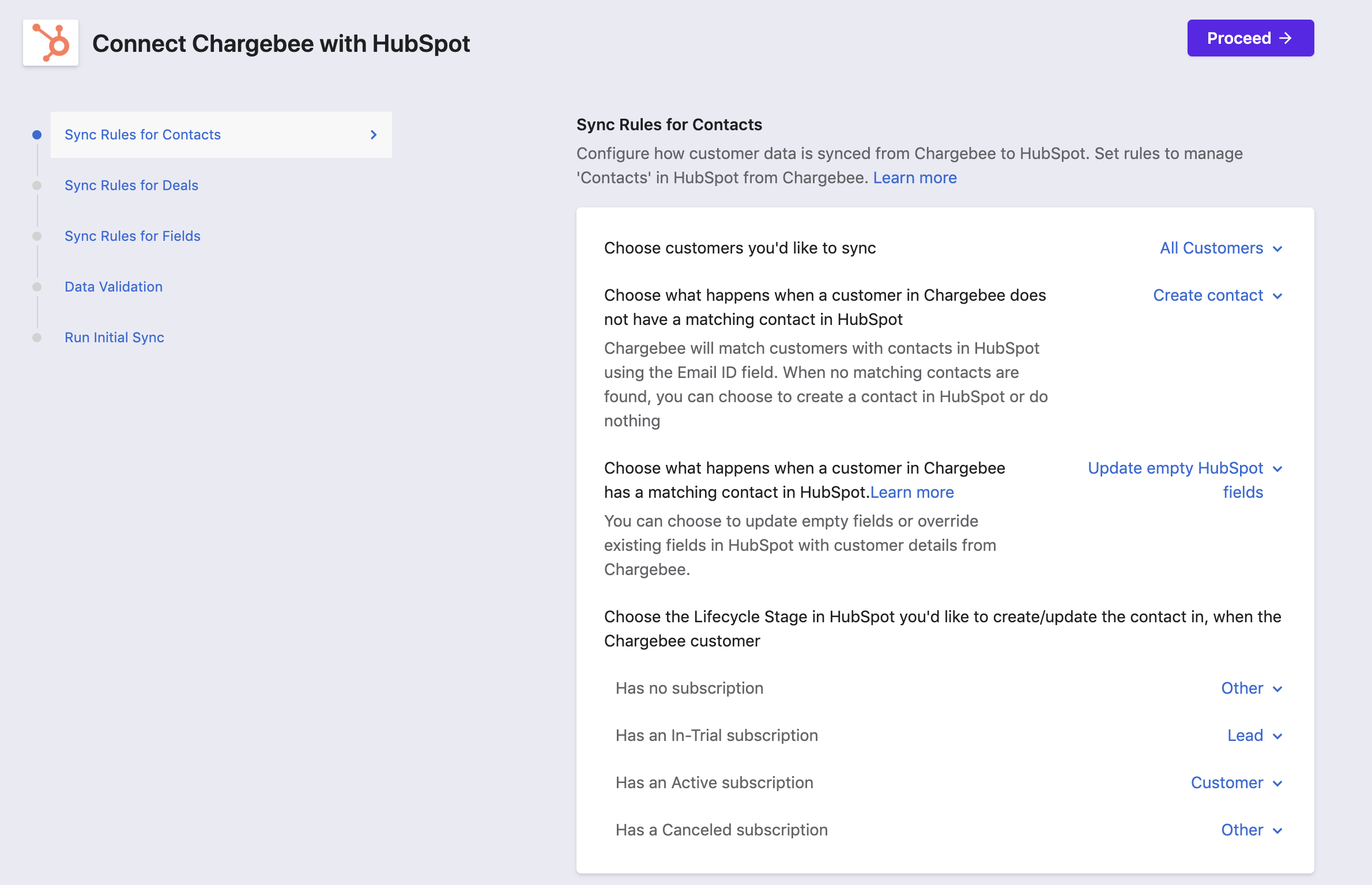Open the Lead dropdown for In-Trial subscription
The height and width of the screenshot is (885, 1372).
(x=1254, y=736)
